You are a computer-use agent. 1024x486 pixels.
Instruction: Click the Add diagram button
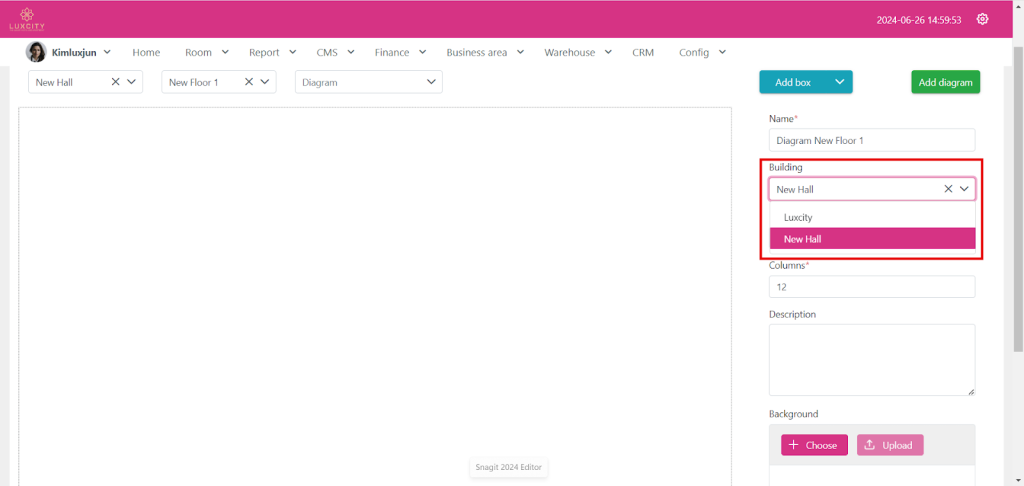pyautogui.click(x=945, y=82)
